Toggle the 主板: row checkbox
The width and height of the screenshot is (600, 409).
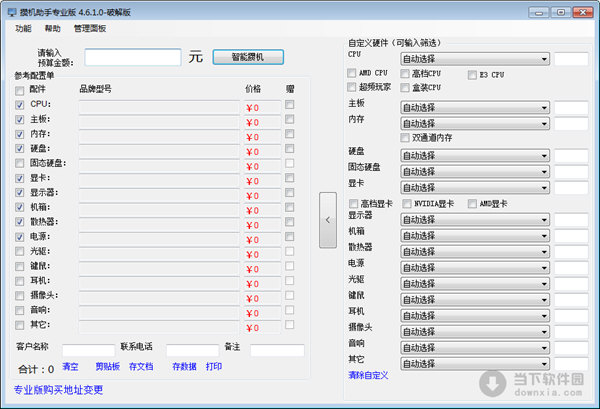click(x=20, y=120)
